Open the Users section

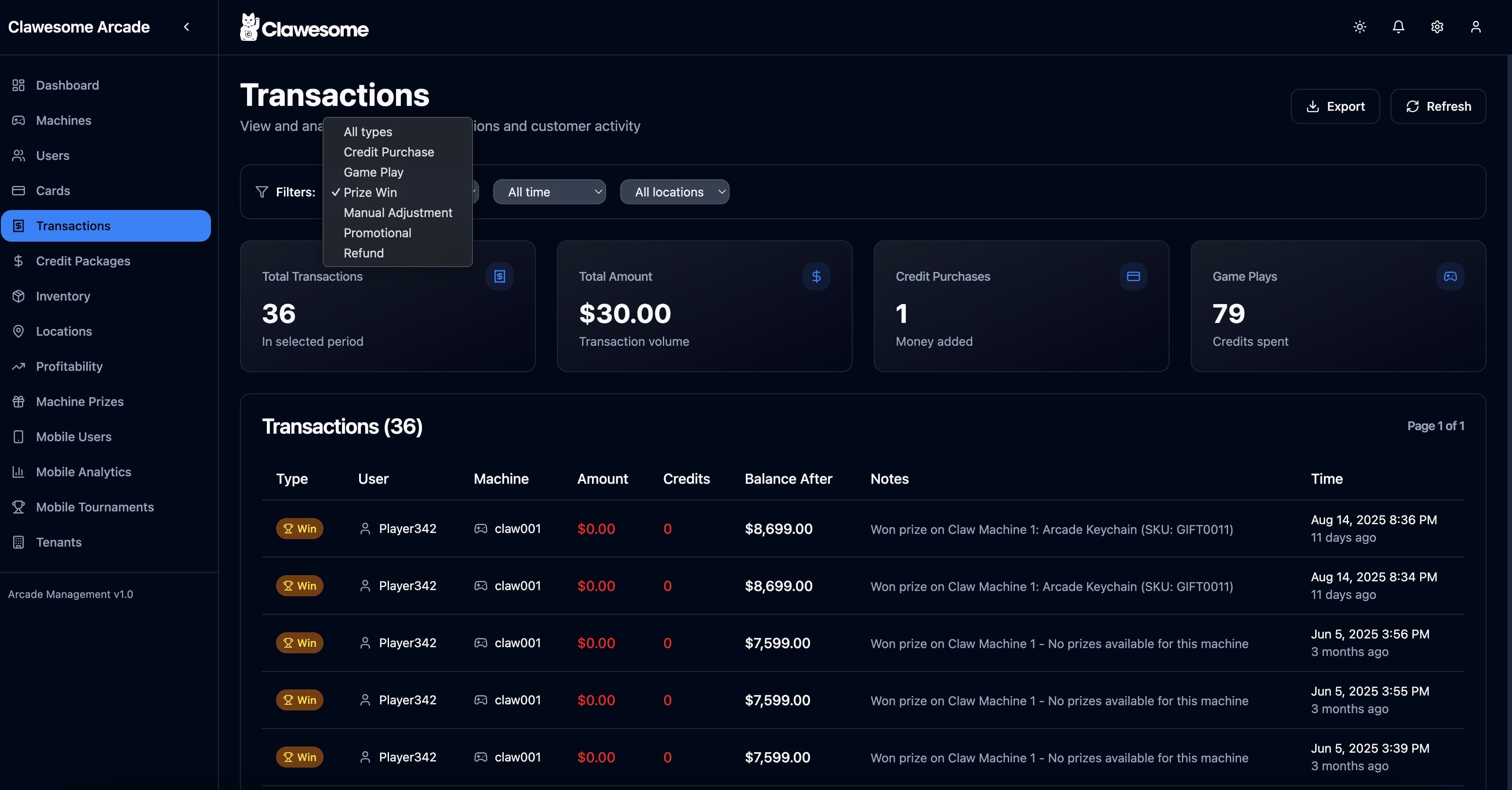pos(105,156)
